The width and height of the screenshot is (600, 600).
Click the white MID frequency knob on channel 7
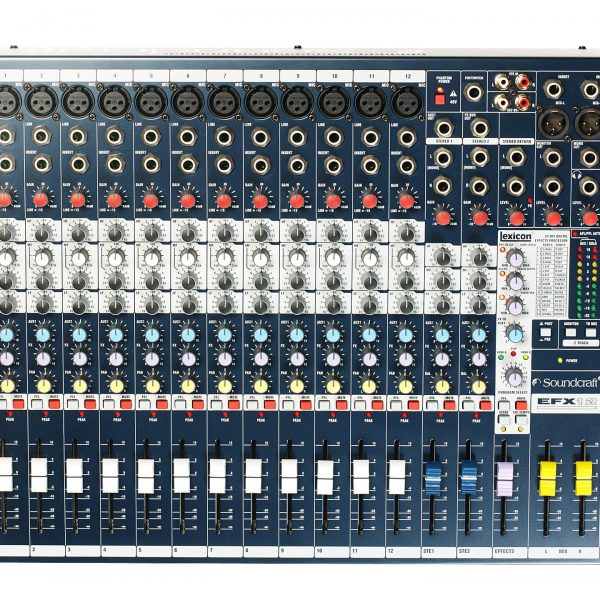coord(224,259)
